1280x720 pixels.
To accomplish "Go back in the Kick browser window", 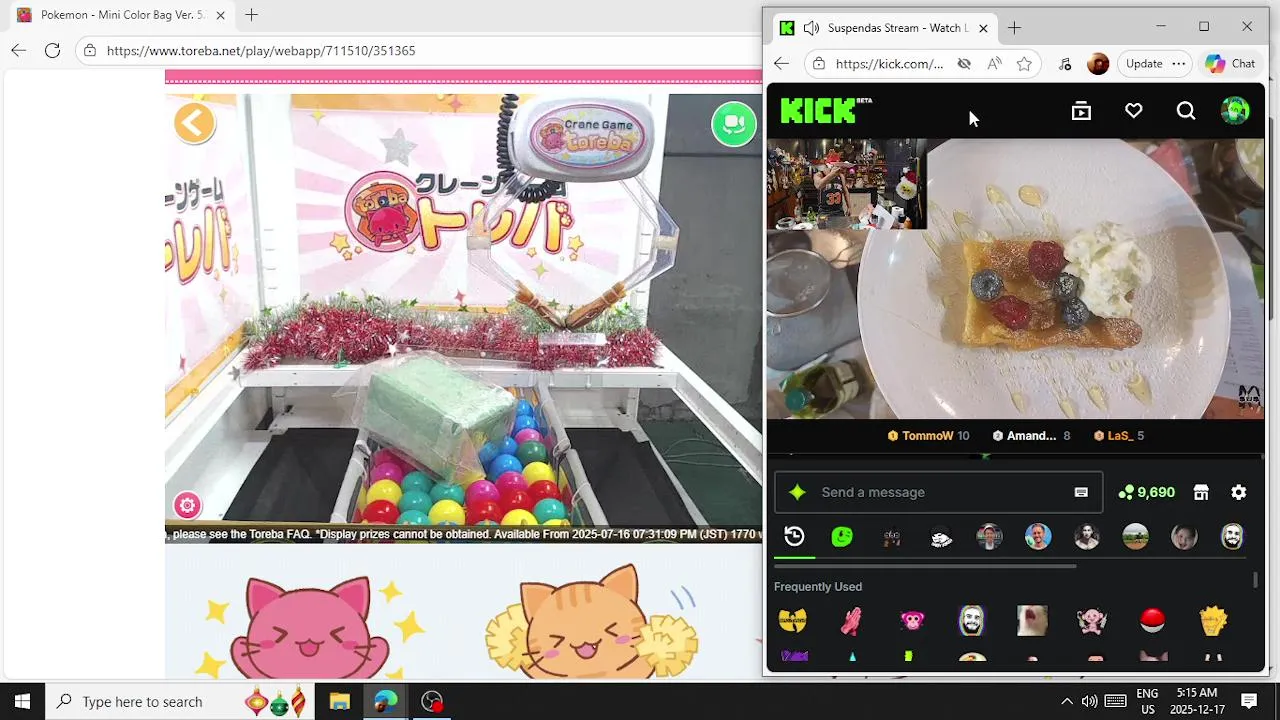I will click(x=781, y=64).
